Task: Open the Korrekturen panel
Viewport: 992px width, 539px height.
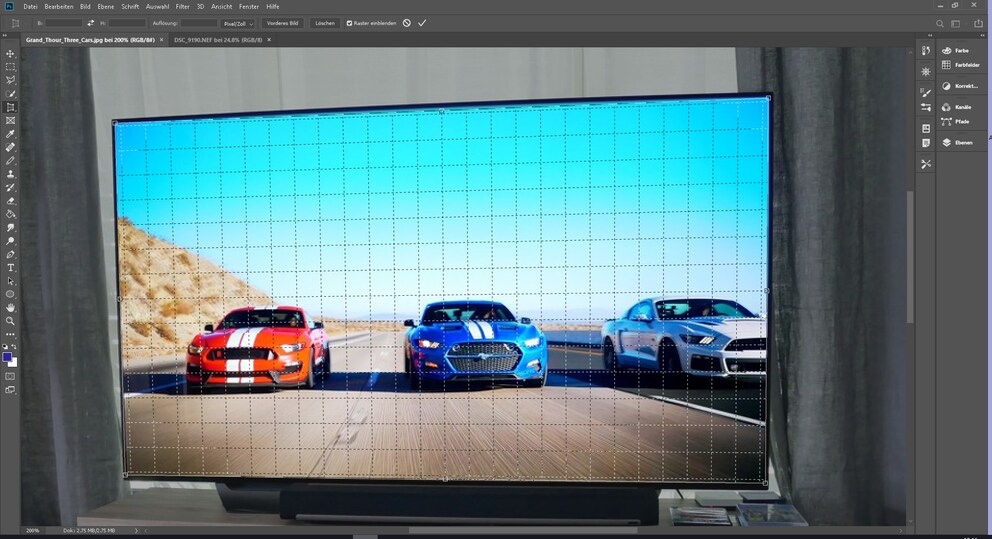Action: click(959, 86)
